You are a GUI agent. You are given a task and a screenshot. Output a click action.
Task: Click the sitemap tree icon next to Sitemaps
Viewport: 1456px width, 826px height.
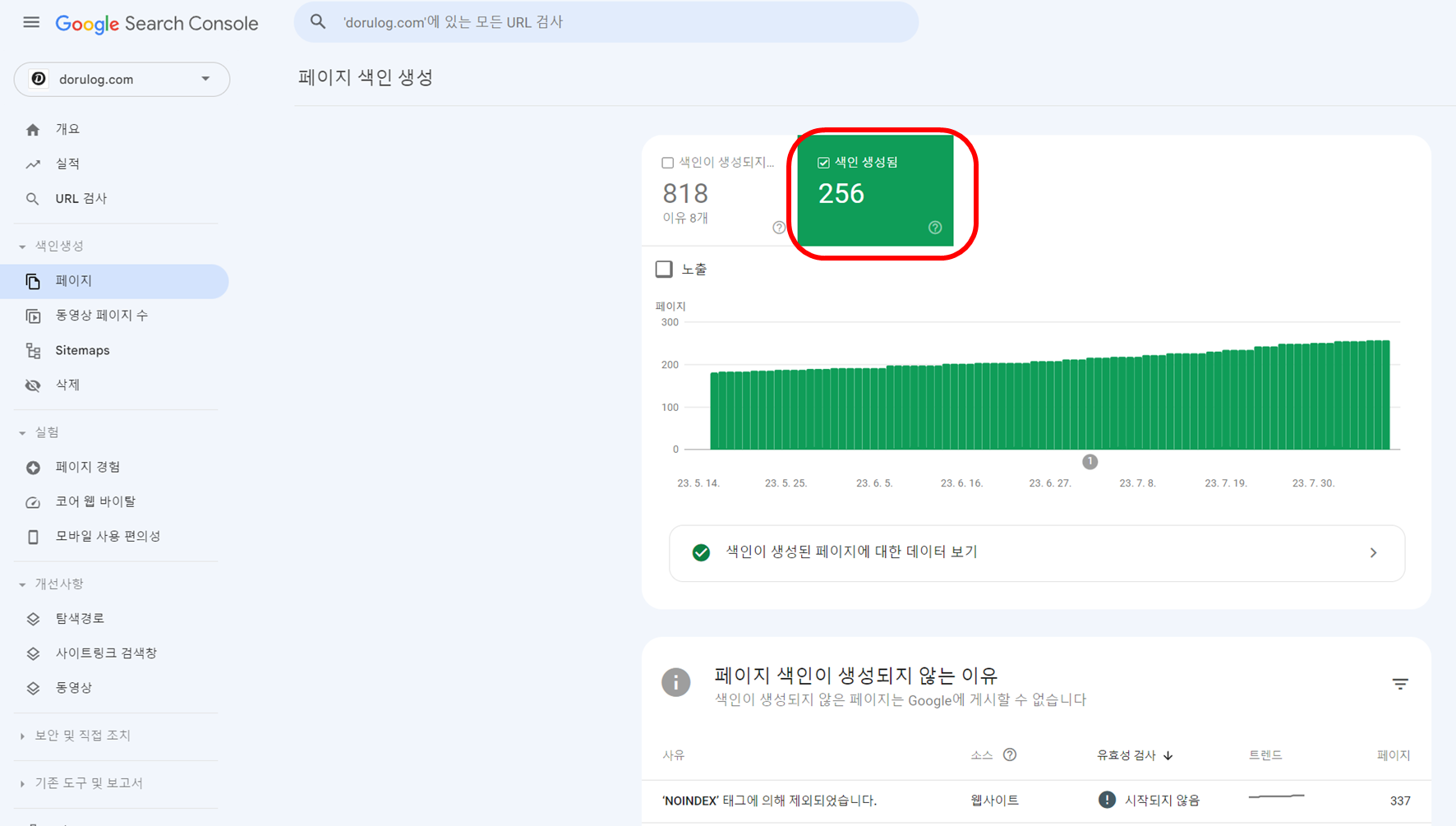pyautogui.click(x=33, y=351)
